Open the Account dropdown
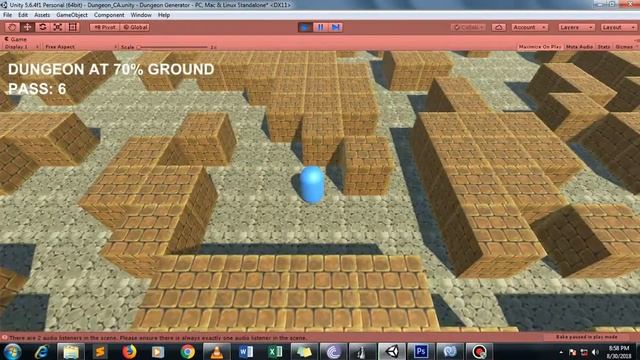 tap(529, 27)
